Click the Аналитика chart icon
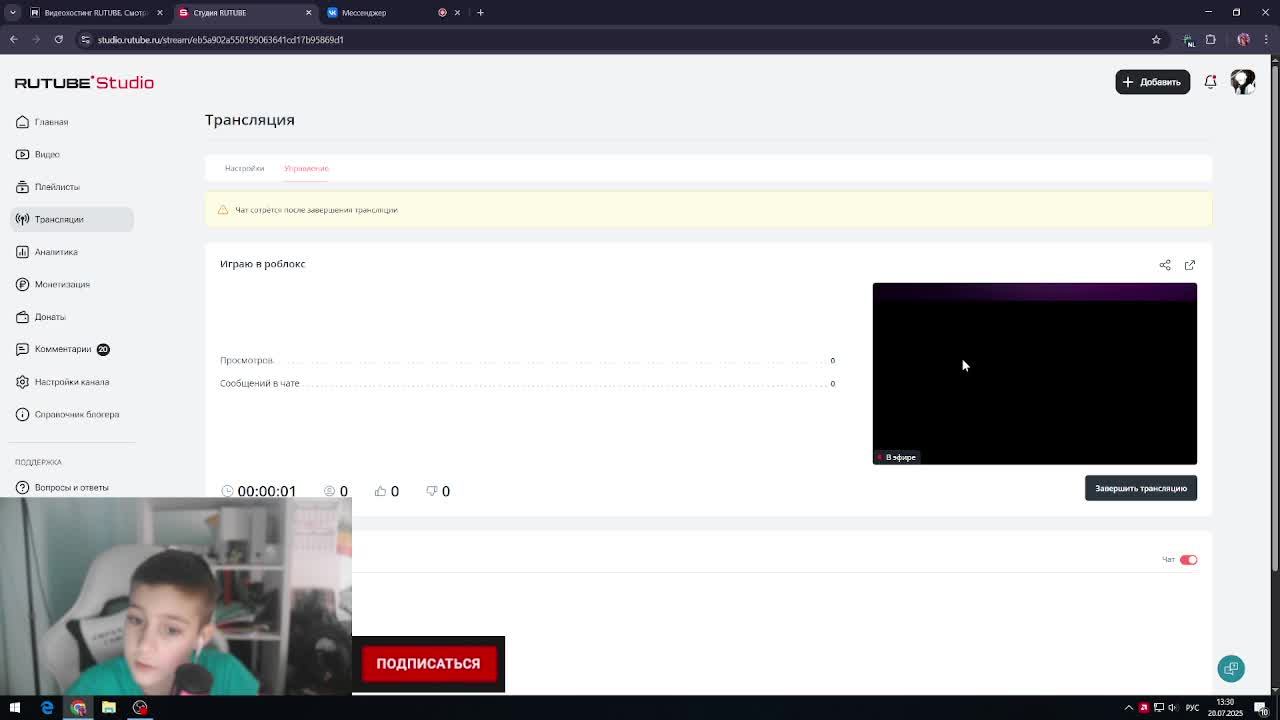The height and width of the screenshot is (720, 1280). pyautogui.click(x=22, y=252)
